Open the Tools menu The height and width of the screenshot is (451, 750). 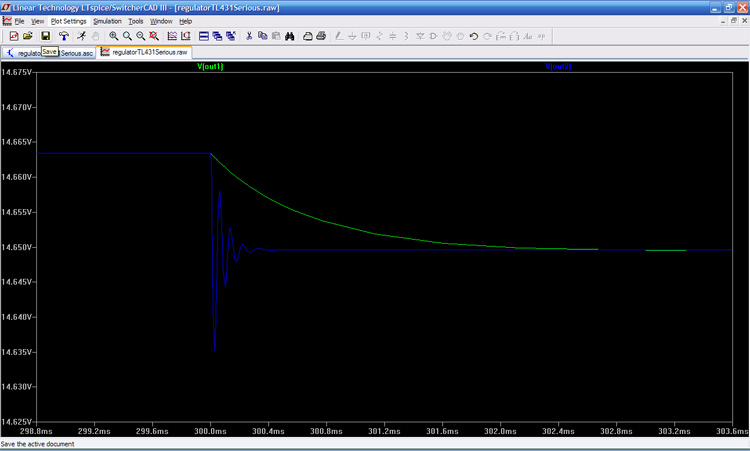point(135,21)
